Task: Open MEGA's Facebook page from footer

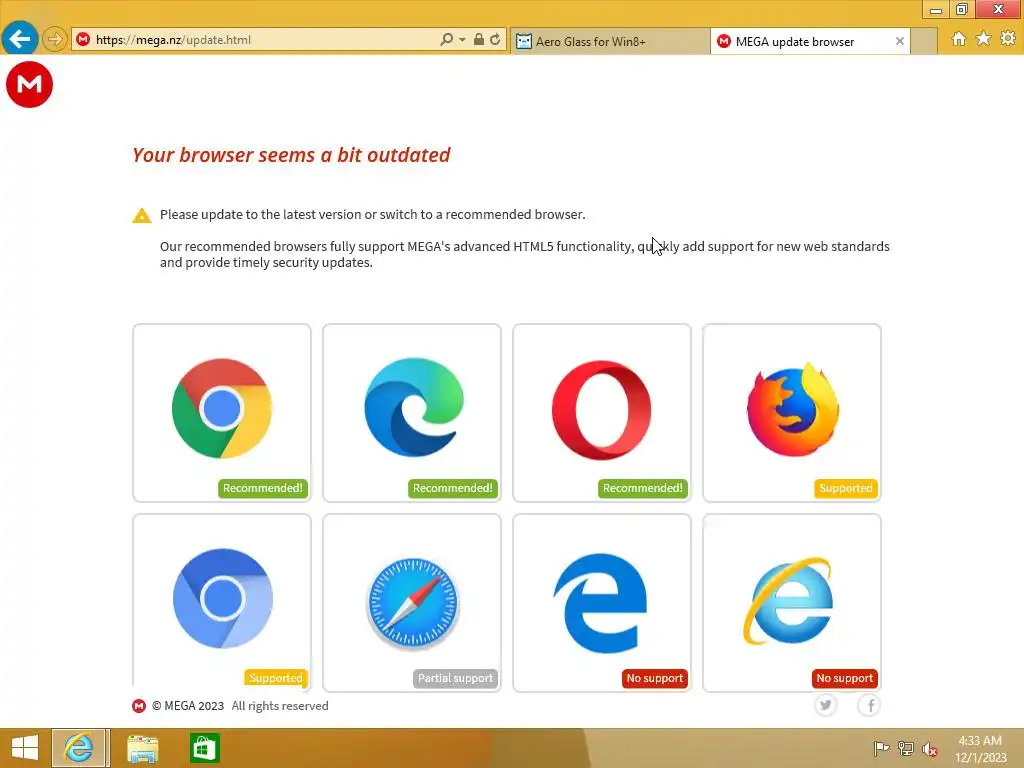Action: [x=870, y=705]
